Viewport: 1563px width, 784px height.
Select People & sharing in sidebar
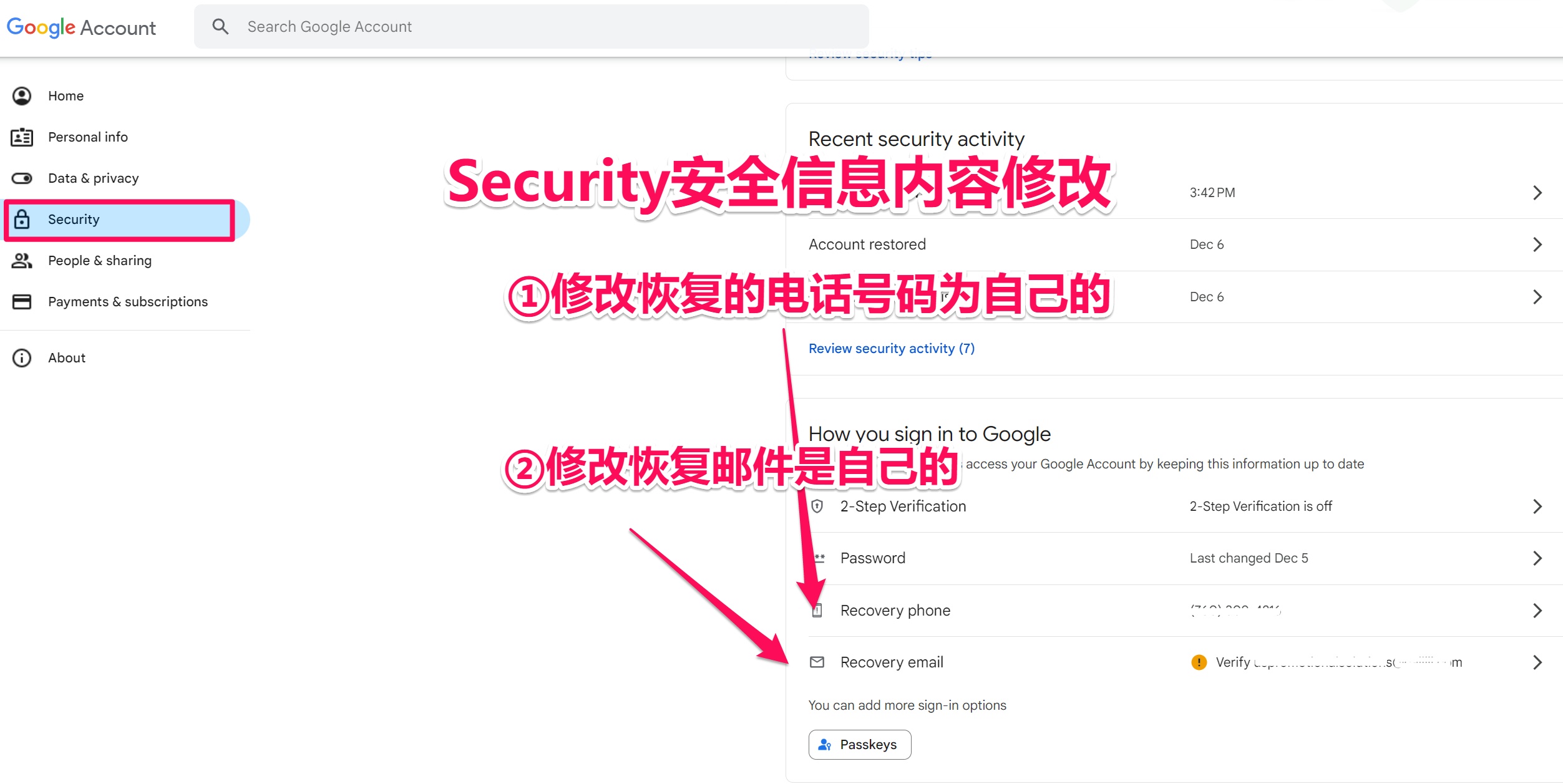(x=100, y=261)
